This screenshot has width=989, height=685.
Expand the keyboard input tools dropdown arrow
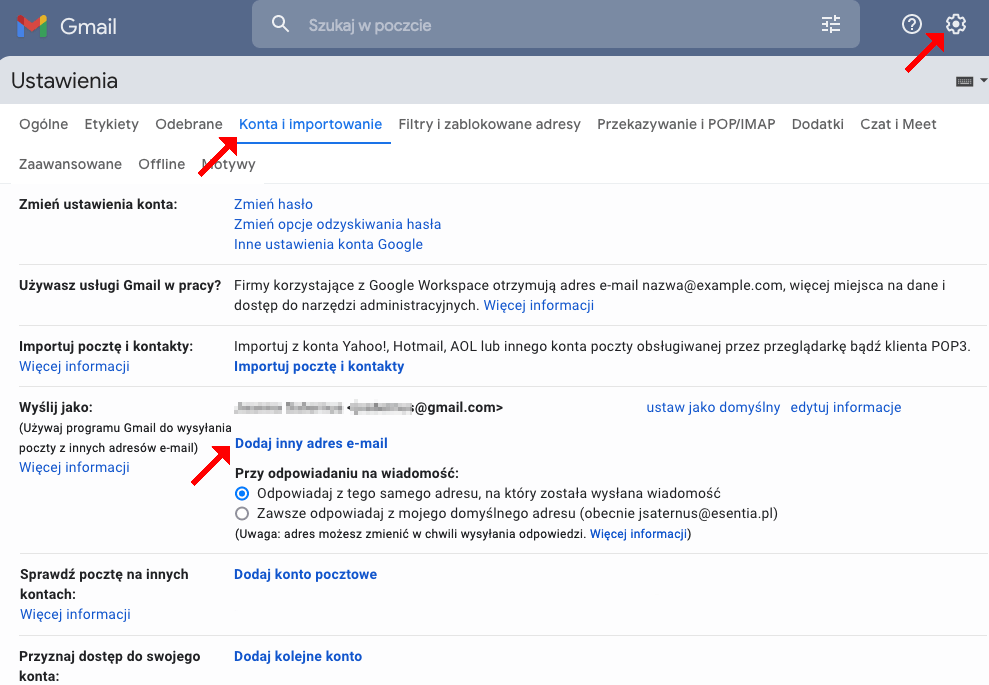point(982,80)
